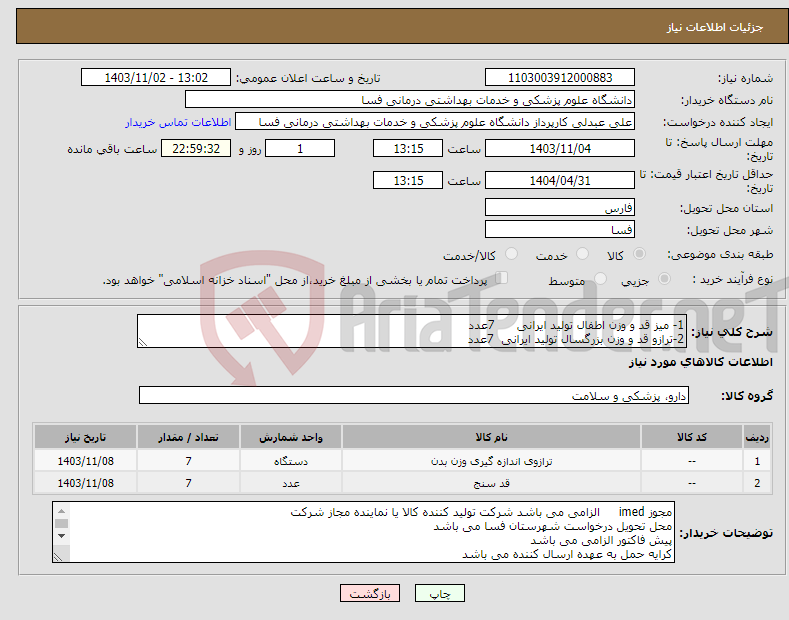Click the scrollbar thumb in buyer notes
Viewport: 789px width, 620px height.
point(61,523)
